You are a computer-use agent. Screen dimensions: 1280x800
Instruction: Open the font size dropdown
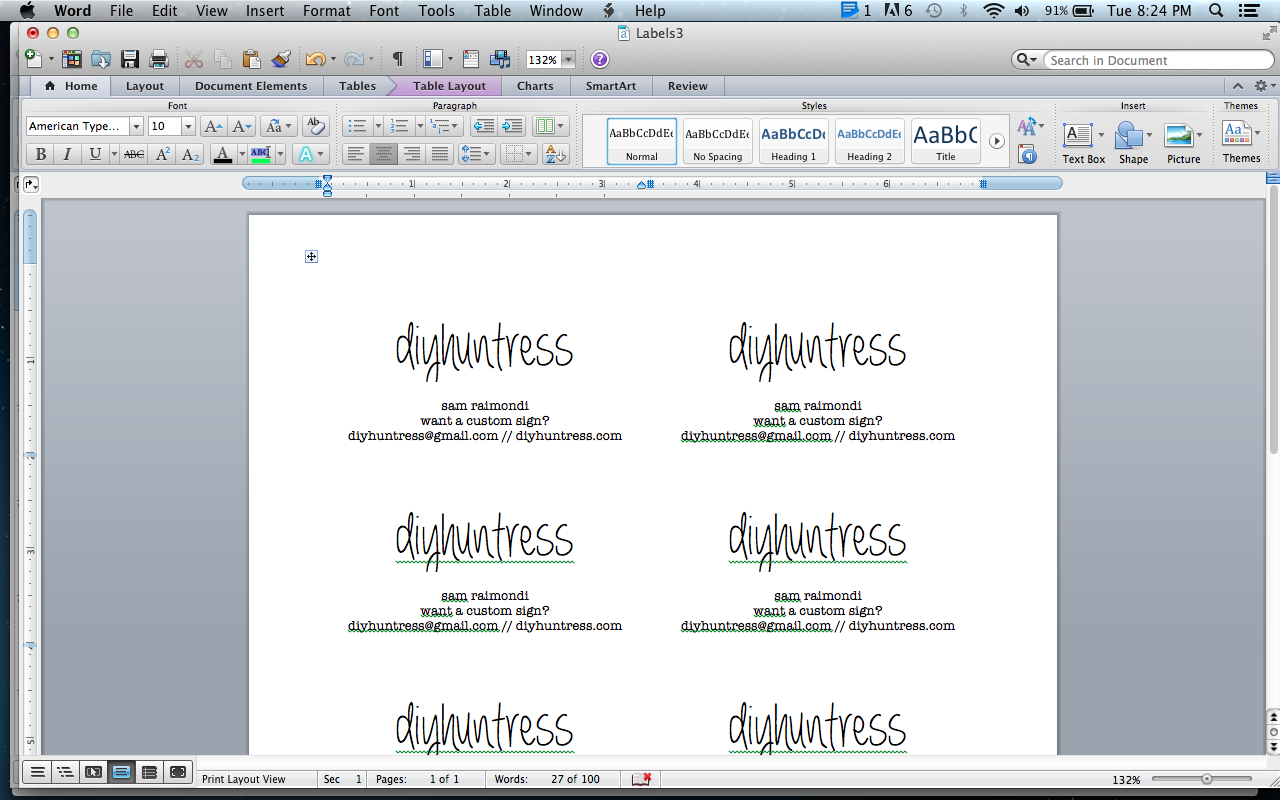(x=187, y=126)
